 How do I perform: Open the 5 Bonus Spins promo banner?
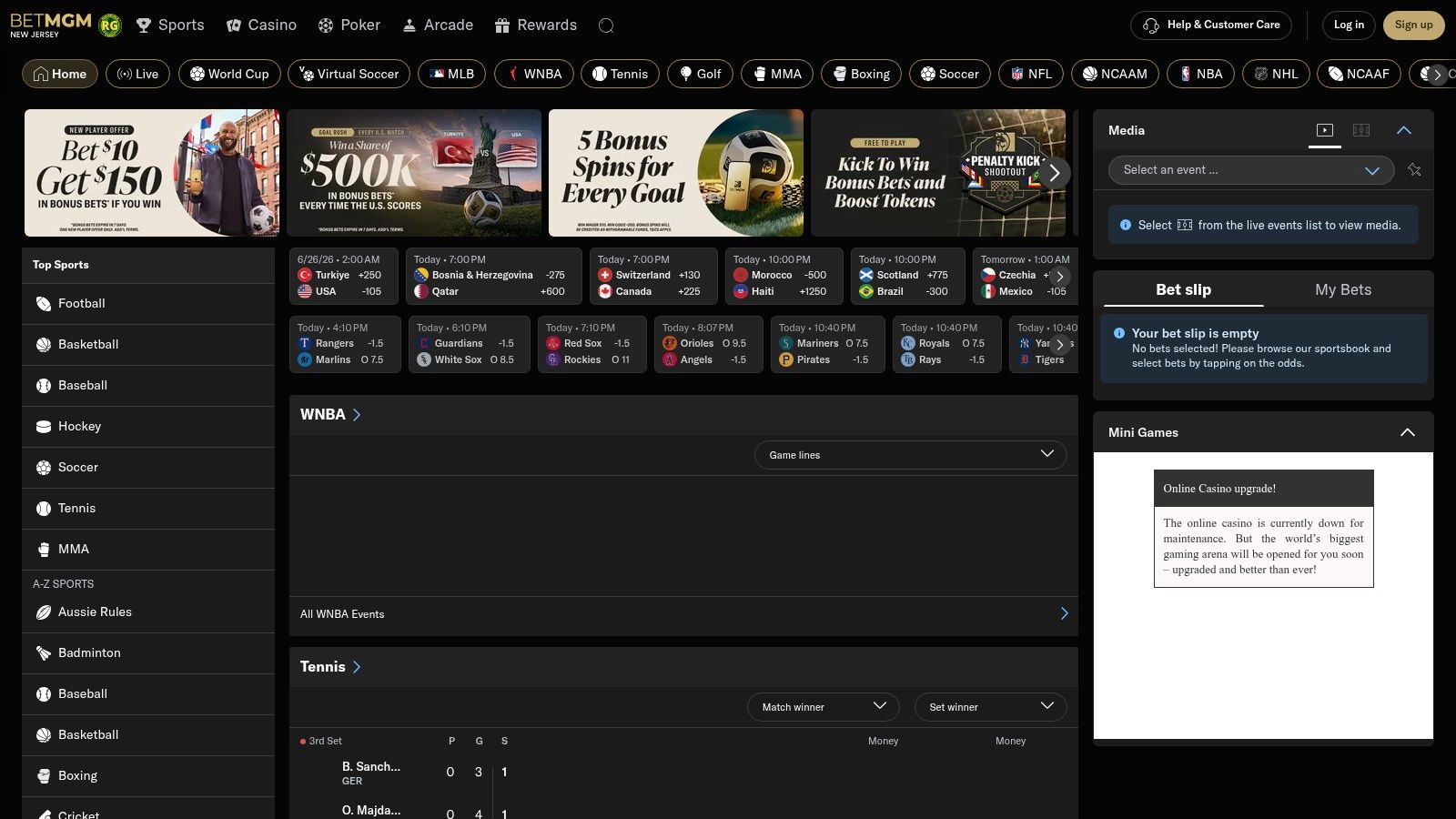676,173
